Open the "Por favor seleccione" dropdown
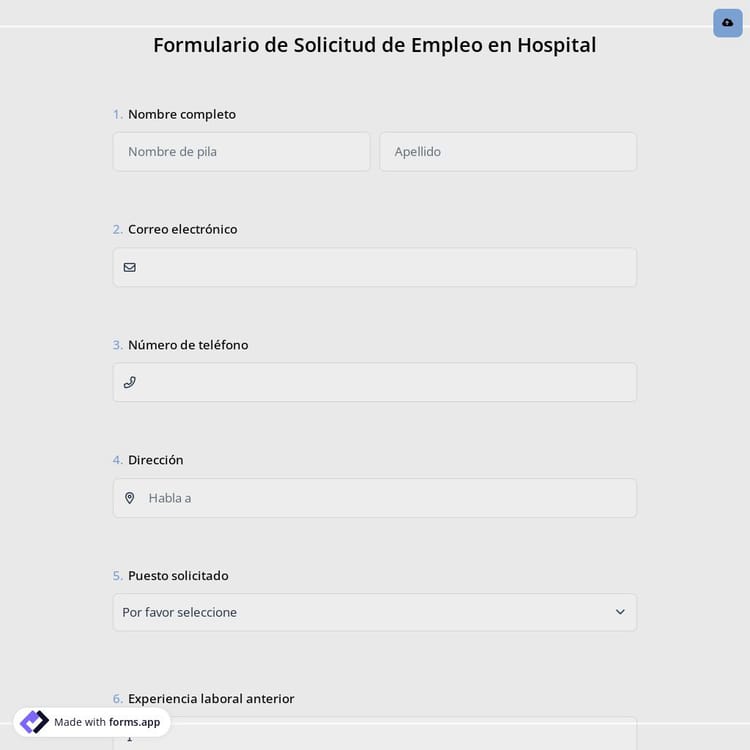 [x=360, y=612]
